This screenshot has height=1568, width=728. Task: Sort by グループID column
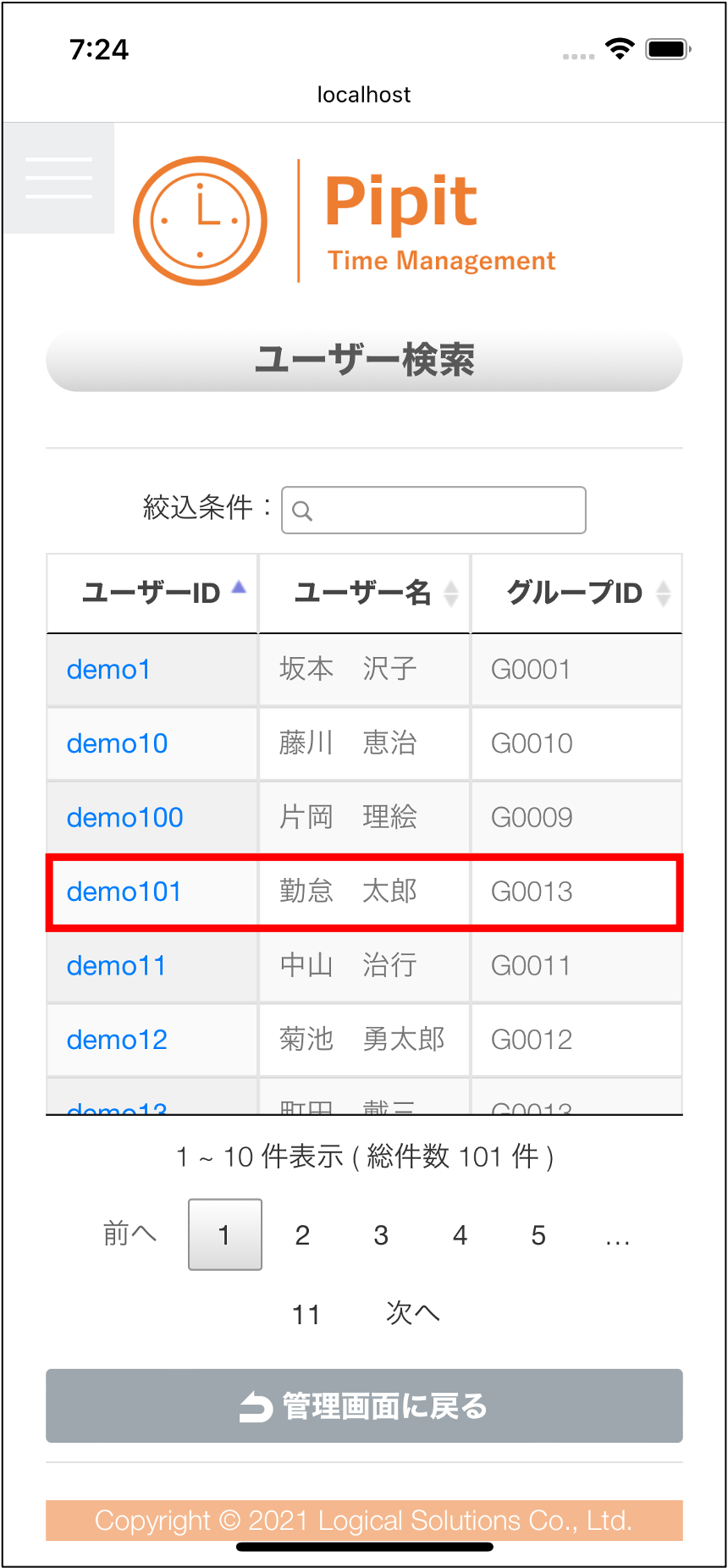[576, 594]
